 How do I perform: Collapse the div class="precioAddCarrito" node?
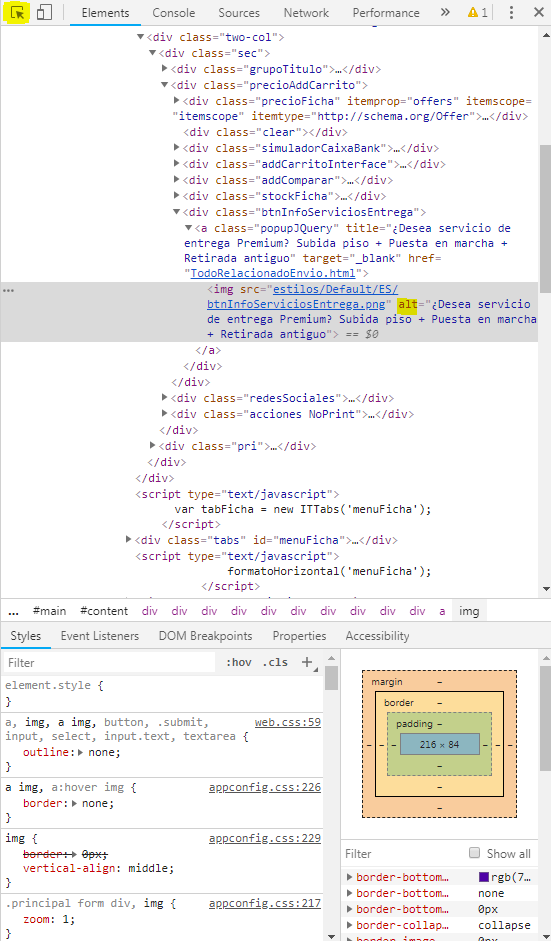point(165,85)
